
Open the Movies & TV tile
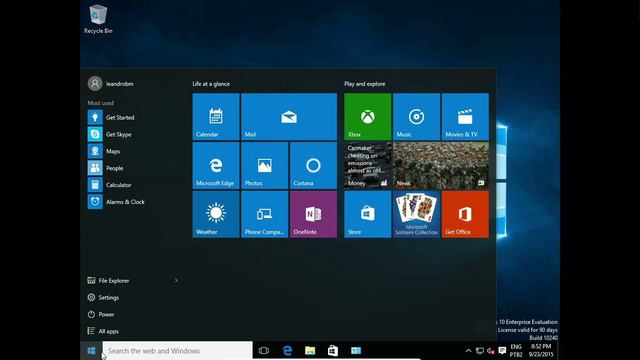(465, 117)
